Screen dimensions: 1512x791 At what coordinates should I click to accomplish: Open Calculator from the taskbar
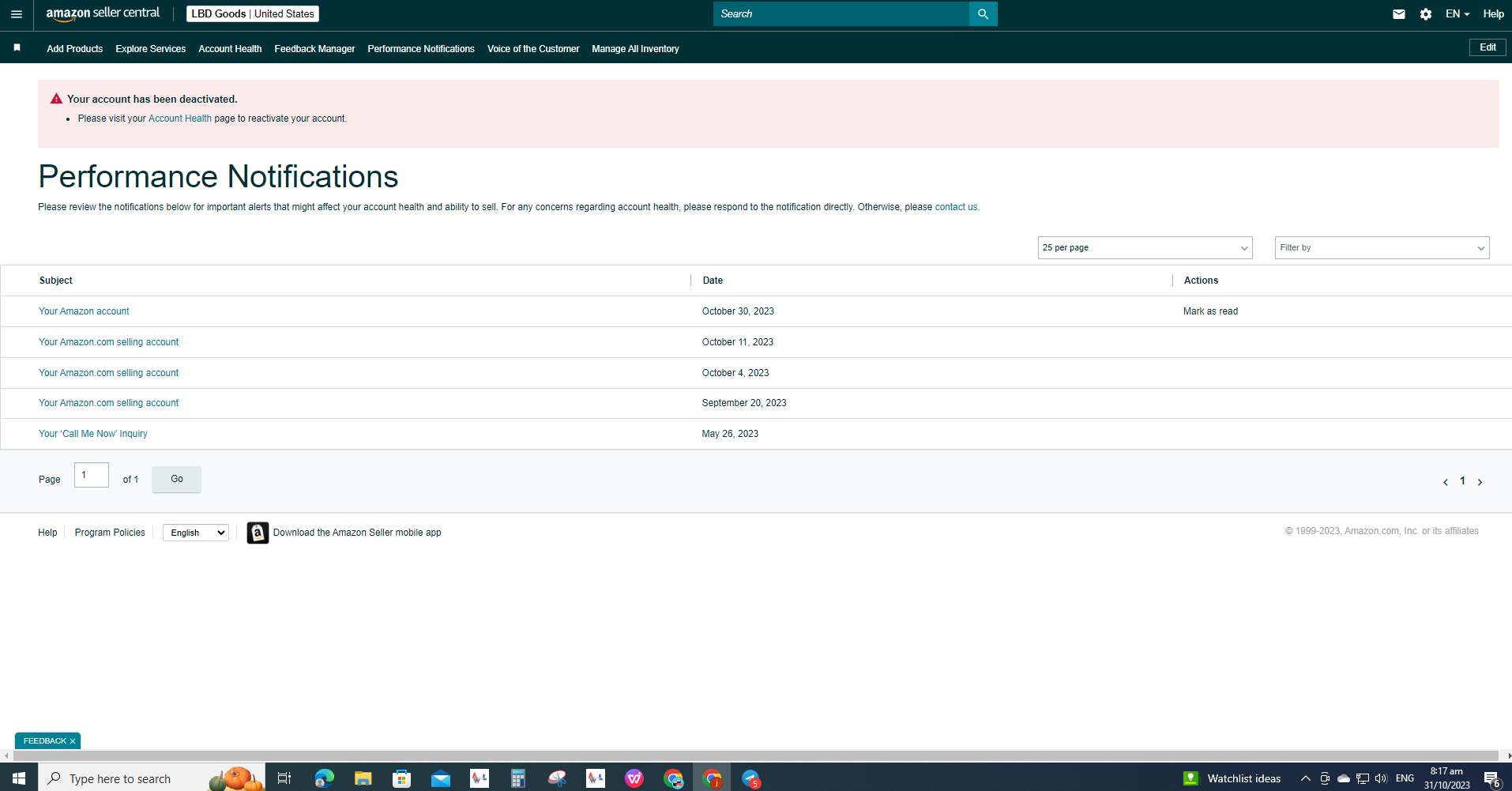coord(518,778)
